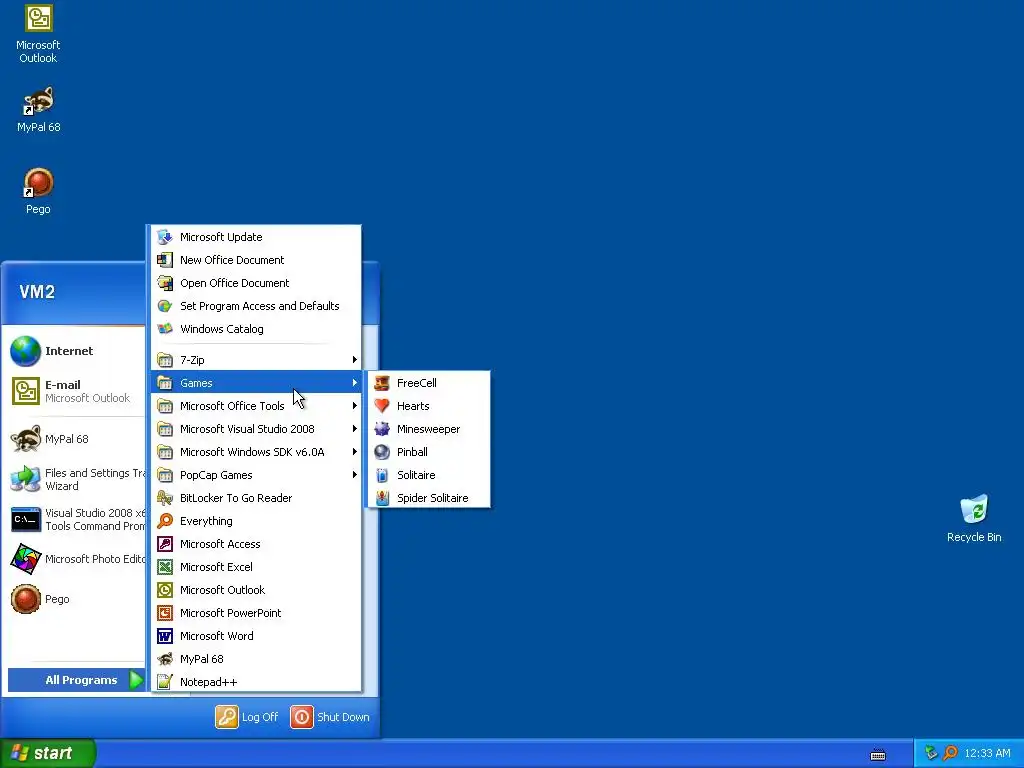Launch Spider Solitaire from Games submenu

[x=428, y=498]
